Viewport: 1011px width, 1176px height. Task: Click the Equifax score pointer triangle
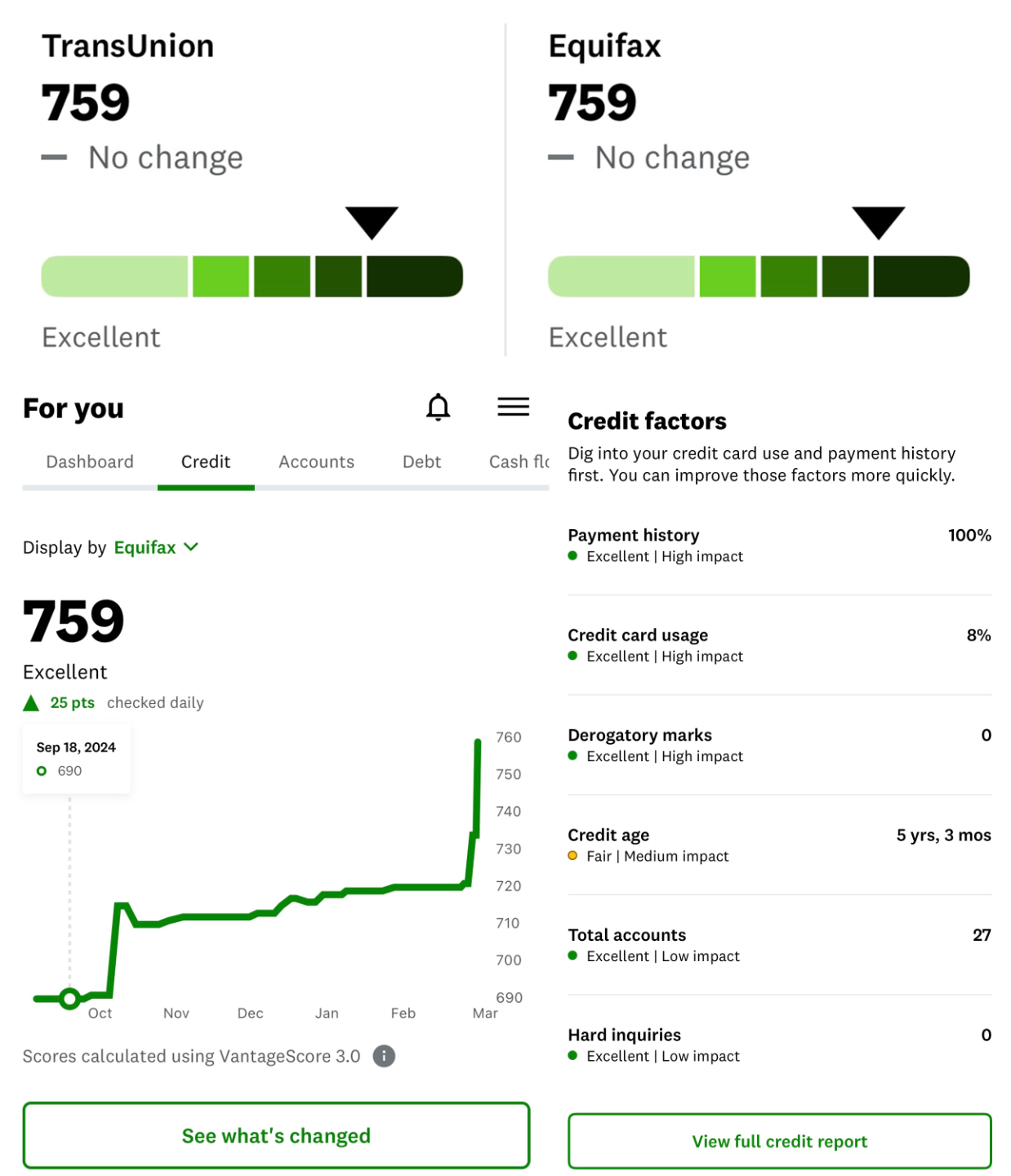pos(878,223)
